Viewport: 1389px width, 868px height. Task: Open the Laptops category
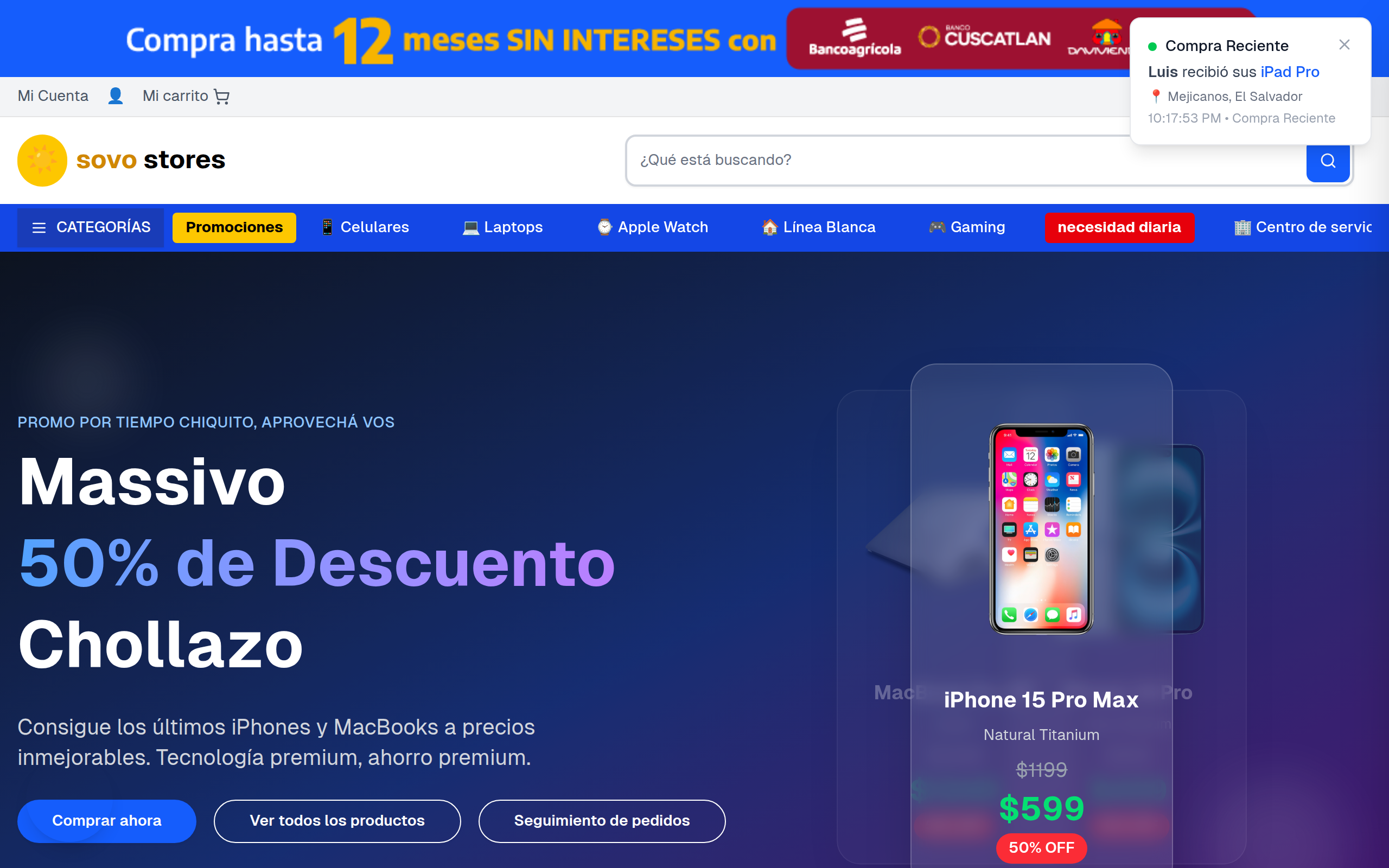(x=502, y=227)
